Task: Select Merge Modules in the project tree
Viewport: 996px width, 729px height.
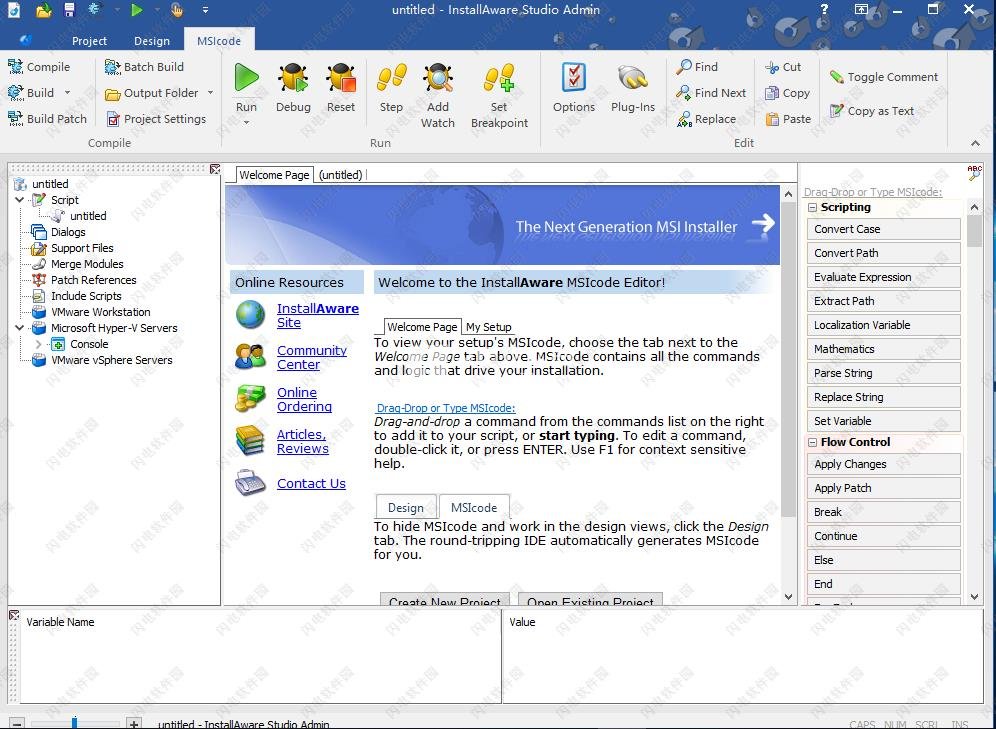Action: [x=87, y=264]
